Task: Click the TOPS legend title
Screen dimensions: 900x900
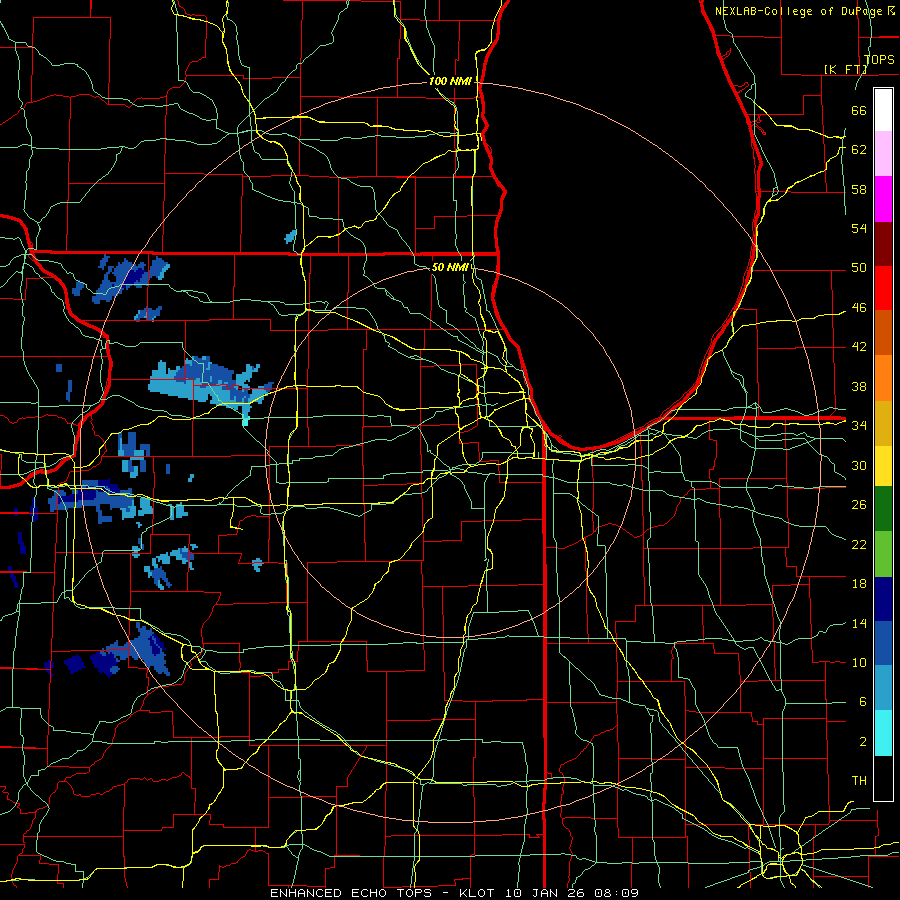Action: [879, 59]
